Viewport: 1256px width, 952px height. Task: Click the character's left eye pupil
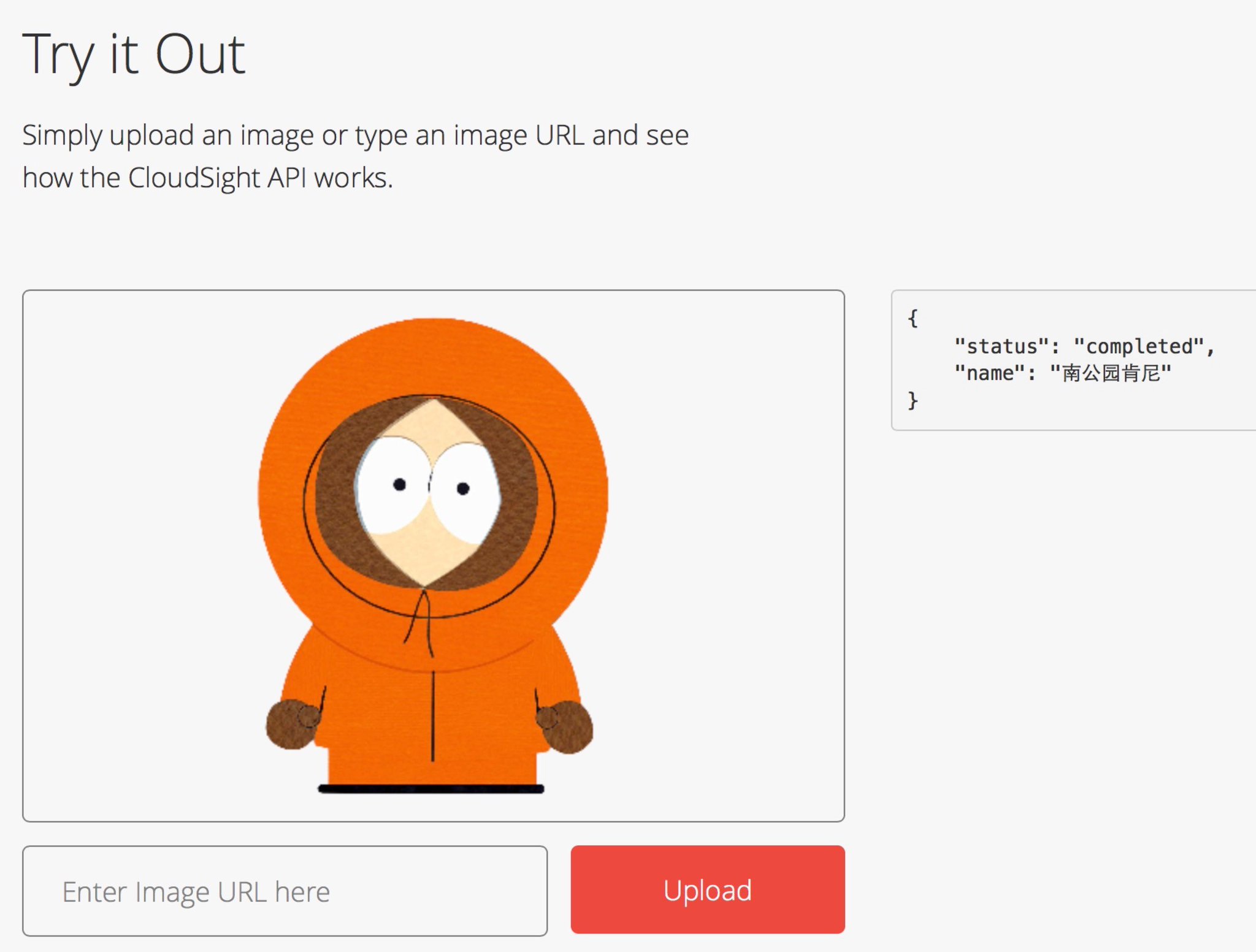(x=399, y=485)
